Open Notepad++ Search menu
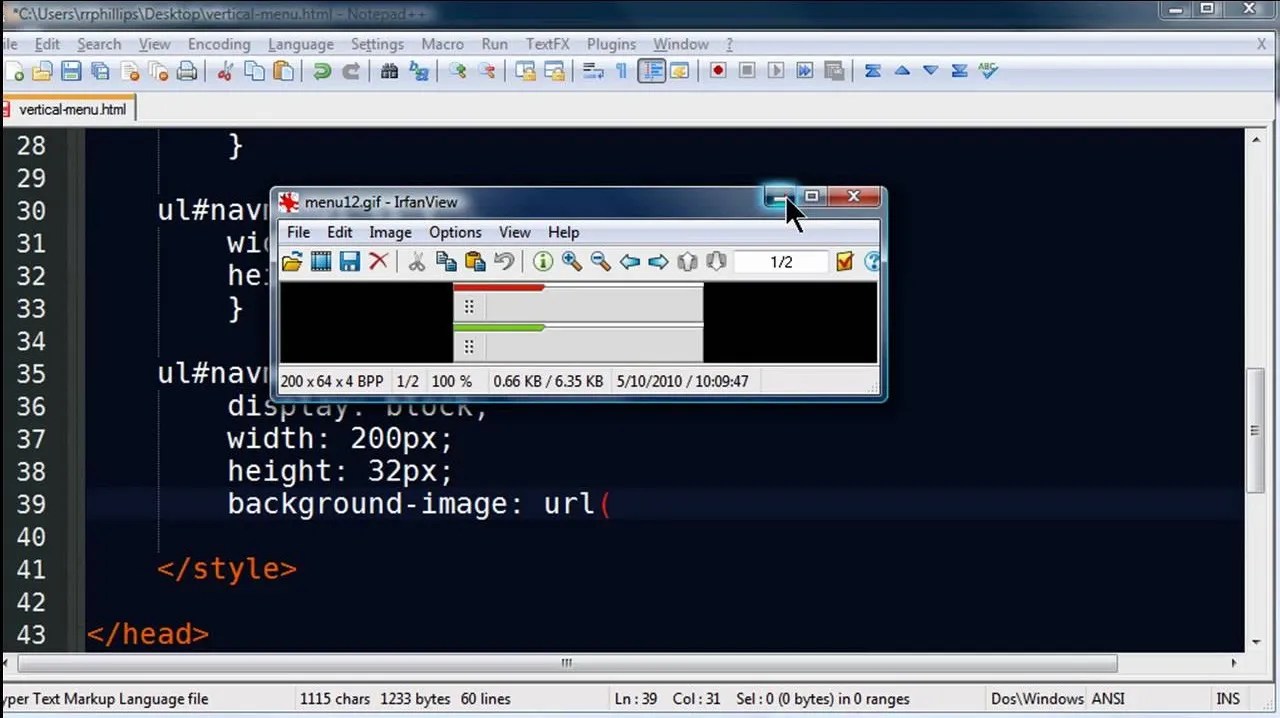The height and width of the screenshot is (718, 1280). (99, 44)
